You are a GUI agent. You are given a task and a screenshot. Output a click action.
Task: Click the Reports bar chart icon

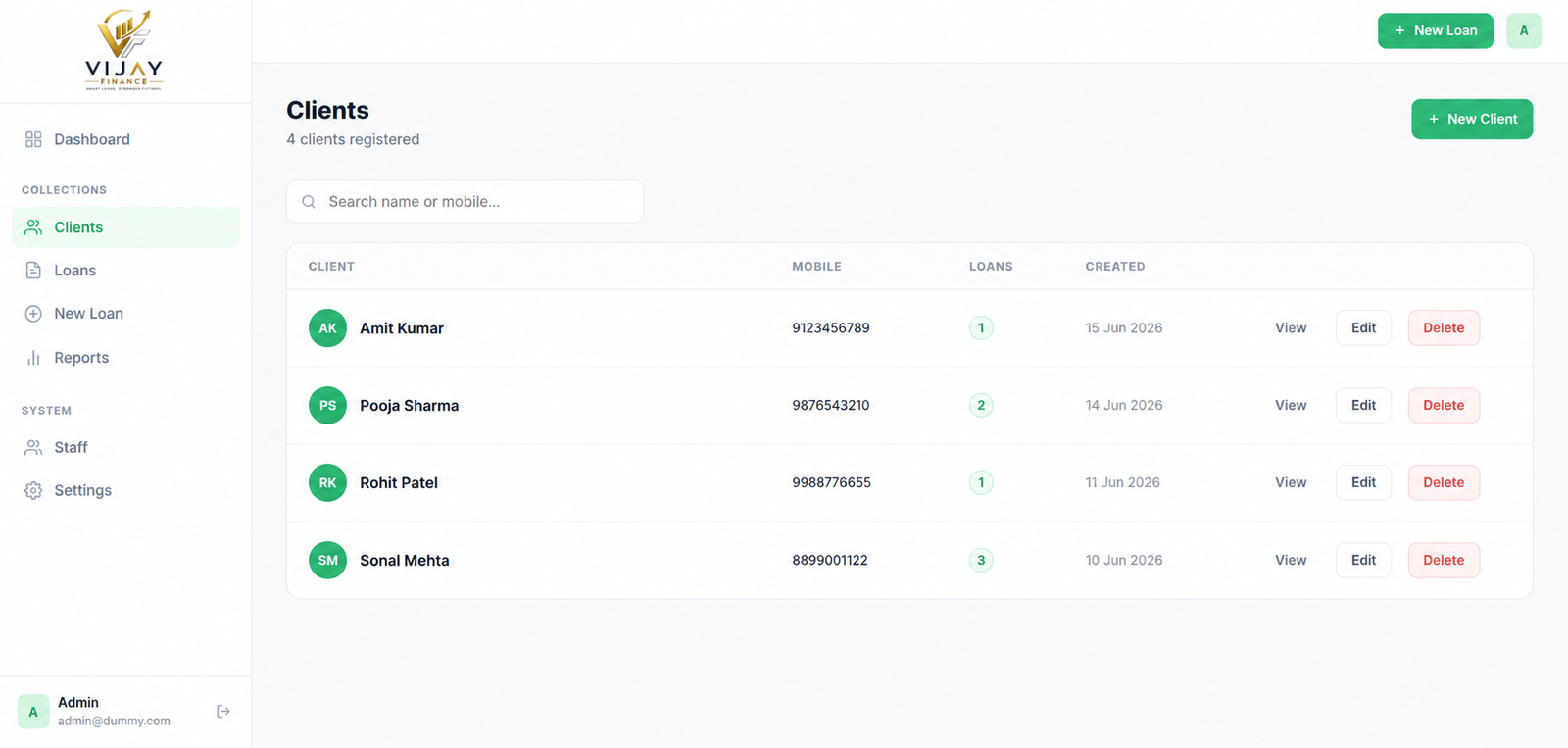pyautogui.click(x=33, y=358)
